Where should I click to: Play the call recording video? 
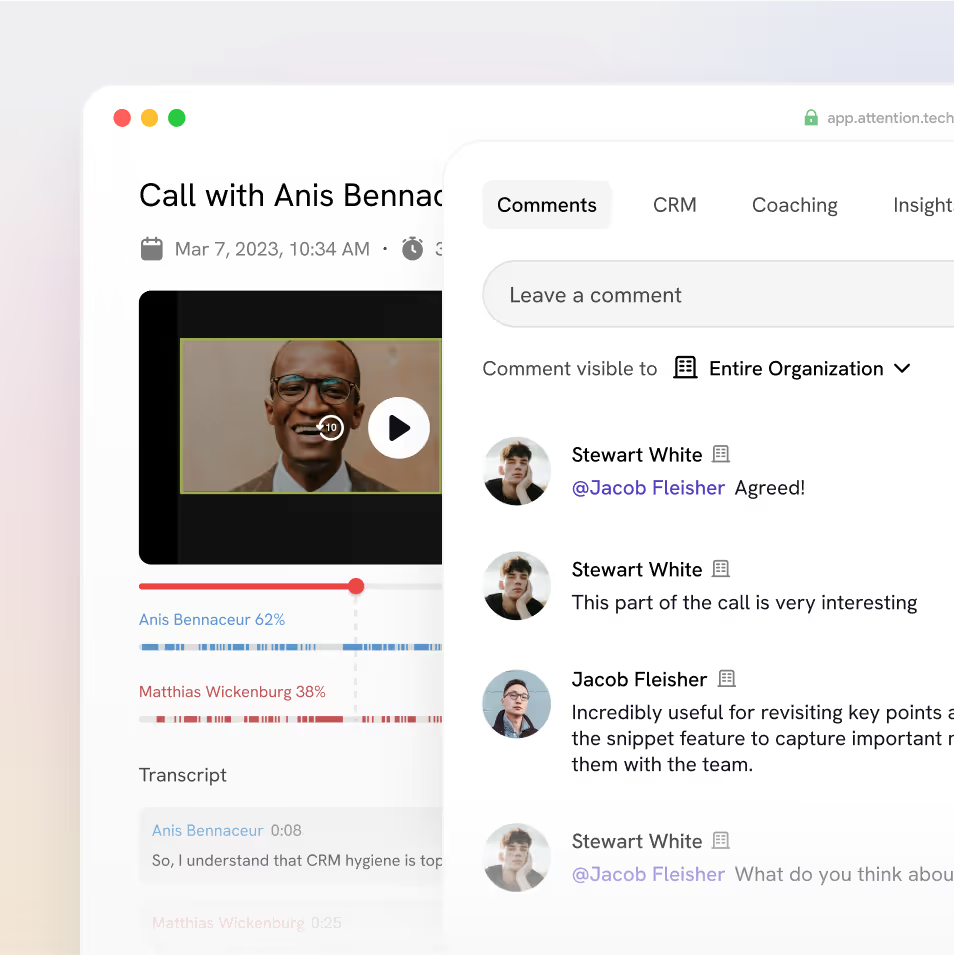(x=399, y=428)
